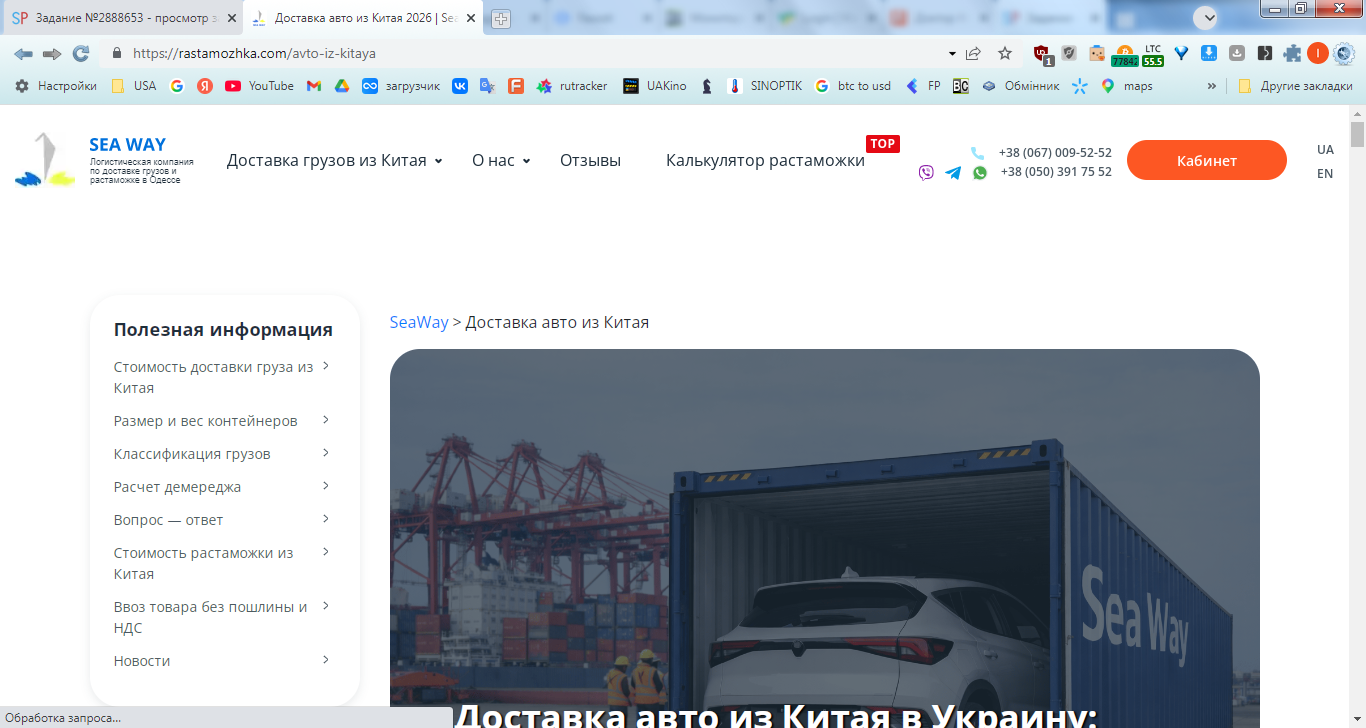Open the 'Настройки' bookmark
Viewport: 1366px width, 728px height.
tap(56, 86)
